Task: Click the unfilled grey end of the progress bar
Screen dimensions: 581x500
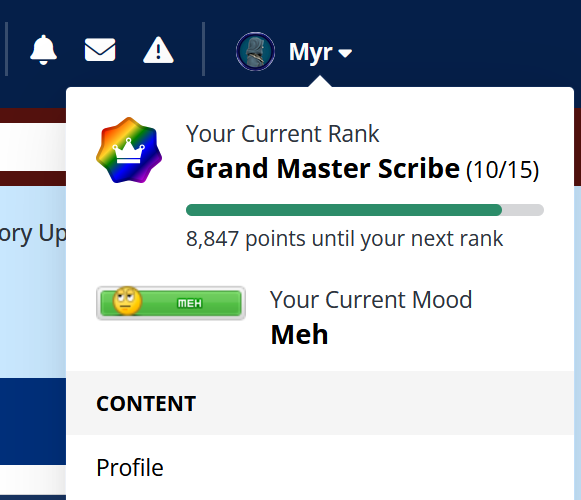Action: click(x=523, y=210)
